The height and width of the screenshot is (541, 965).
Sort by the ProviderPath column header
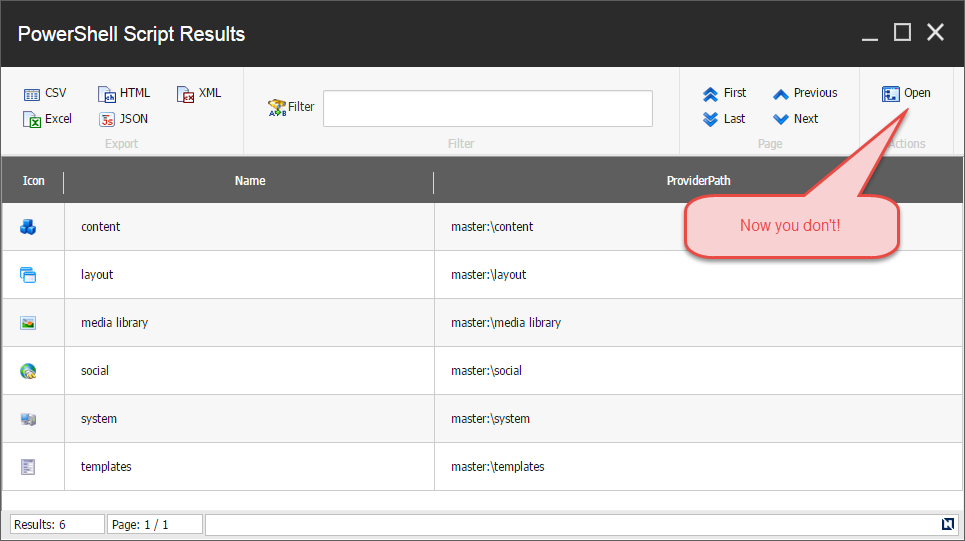point(698,181)
